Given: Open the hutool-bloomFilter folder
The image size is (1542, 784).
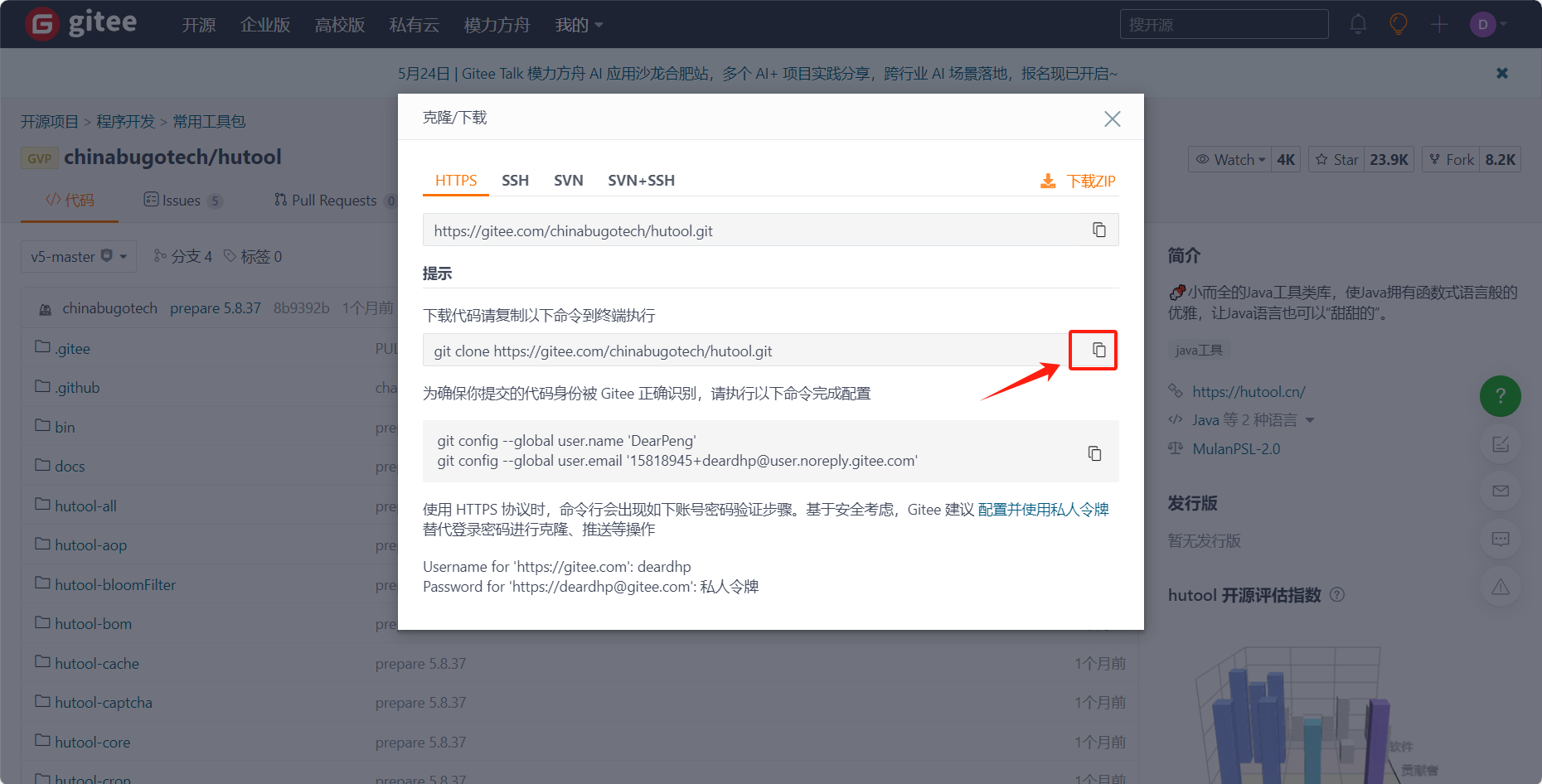Looking at the screenshot, I should pyautogui.click(x=115, y=584).
